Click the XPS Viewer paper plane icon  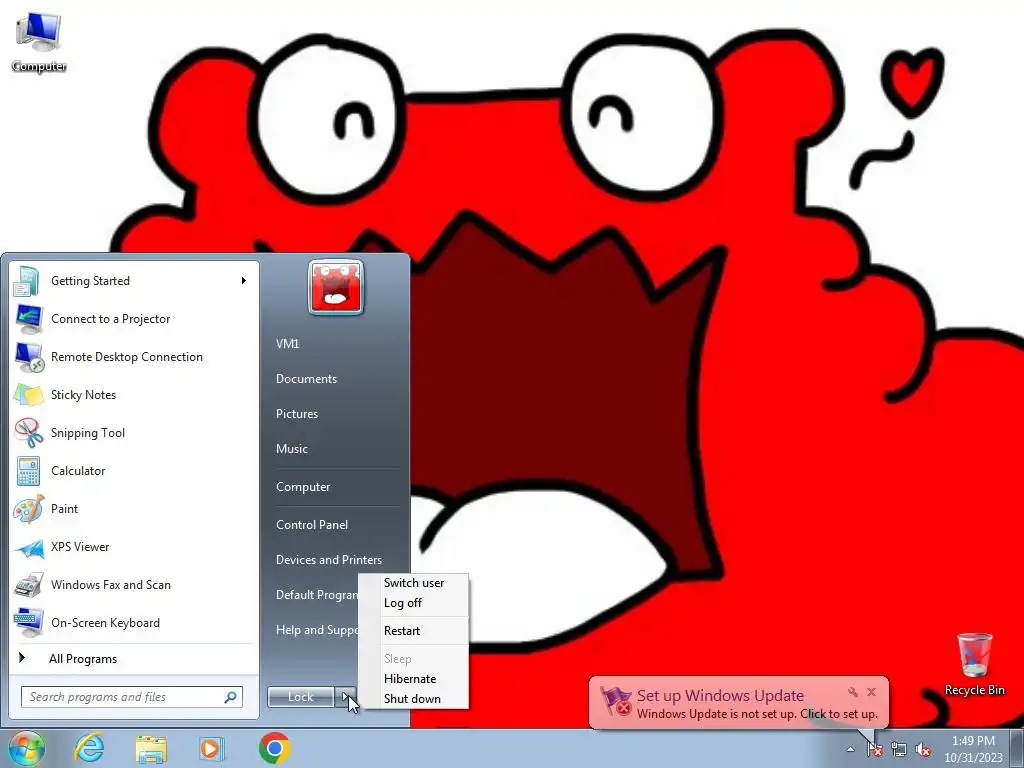pyautogui.click(x=27, y=547)
